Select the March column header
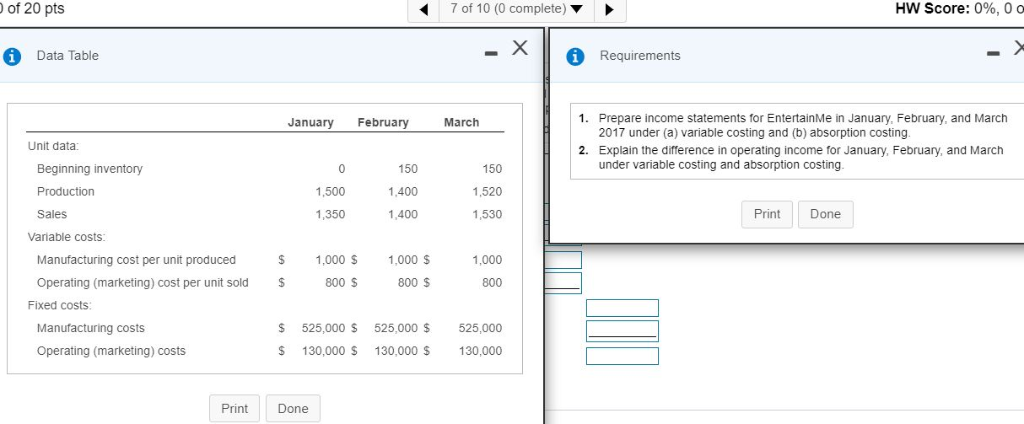This screenshot has width=1024, height=424. pos(461,122)
